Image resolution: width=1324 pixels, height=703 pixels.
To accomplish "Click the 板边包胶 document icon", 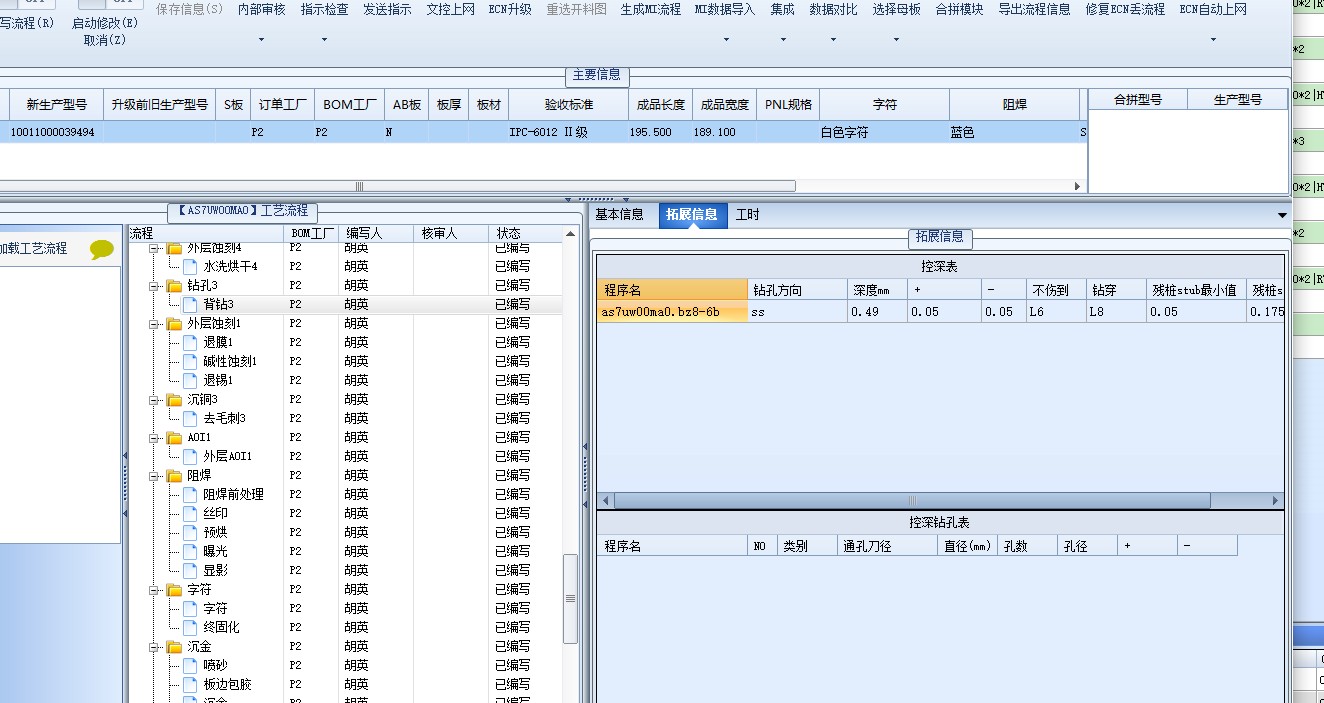I will pos(191,685).
